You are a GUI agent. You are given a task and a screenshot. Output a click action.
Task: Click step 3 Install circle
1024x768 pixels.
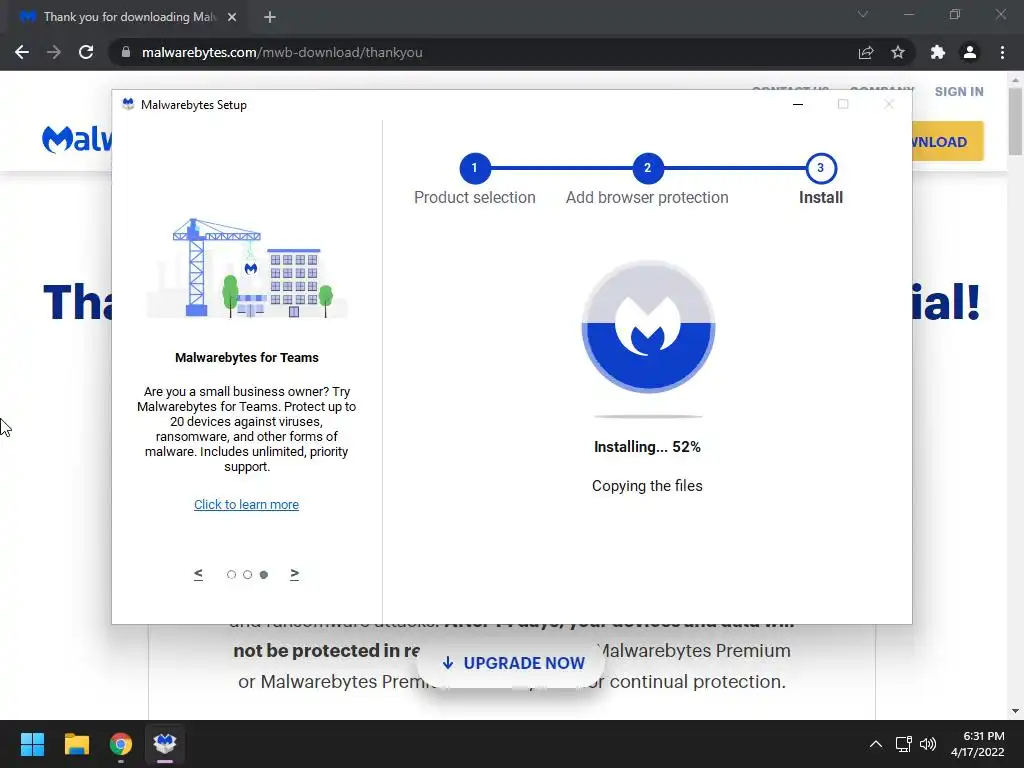821,168
